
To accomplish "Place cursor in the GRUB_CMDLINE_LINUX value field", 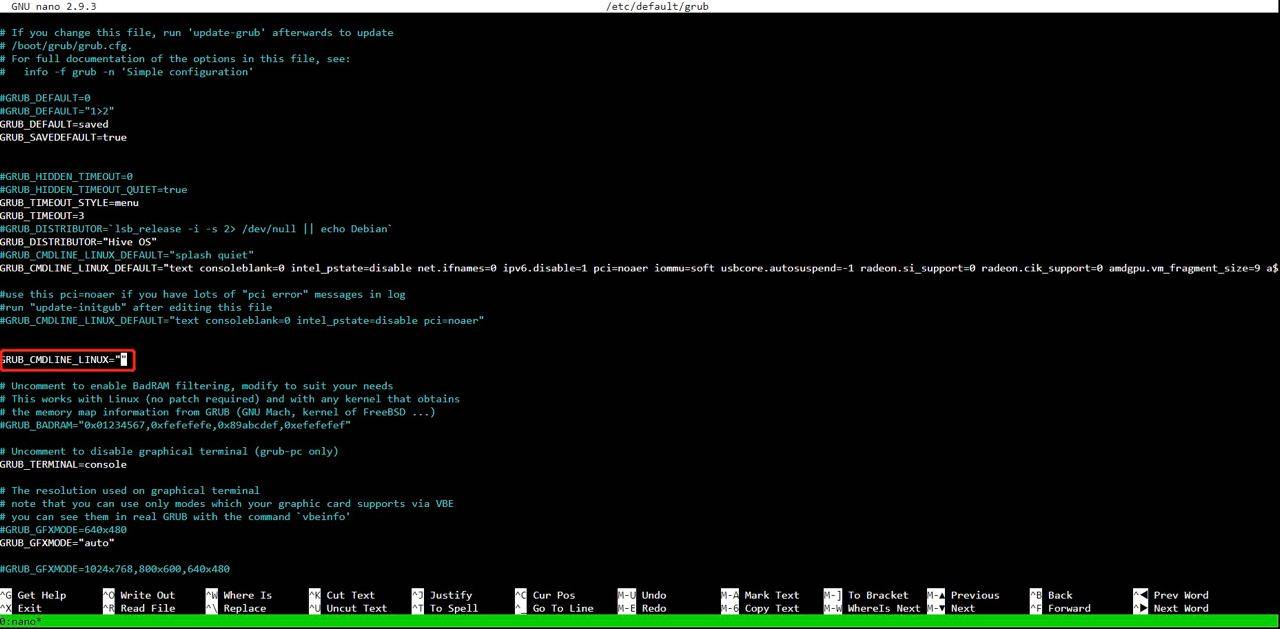I will [123, 360].
